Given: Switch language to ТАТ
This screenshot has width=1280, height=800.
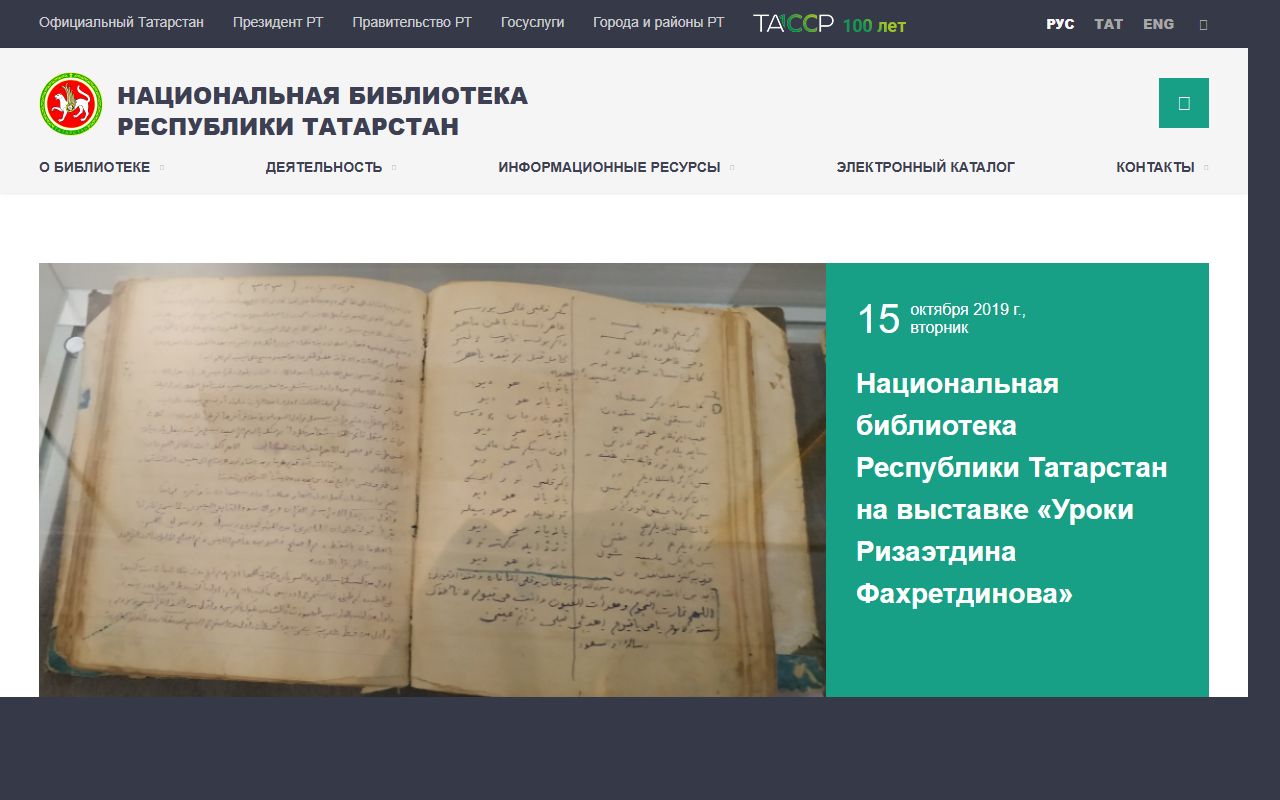Looking at the screenshot, I should [x=1108, y=24].
